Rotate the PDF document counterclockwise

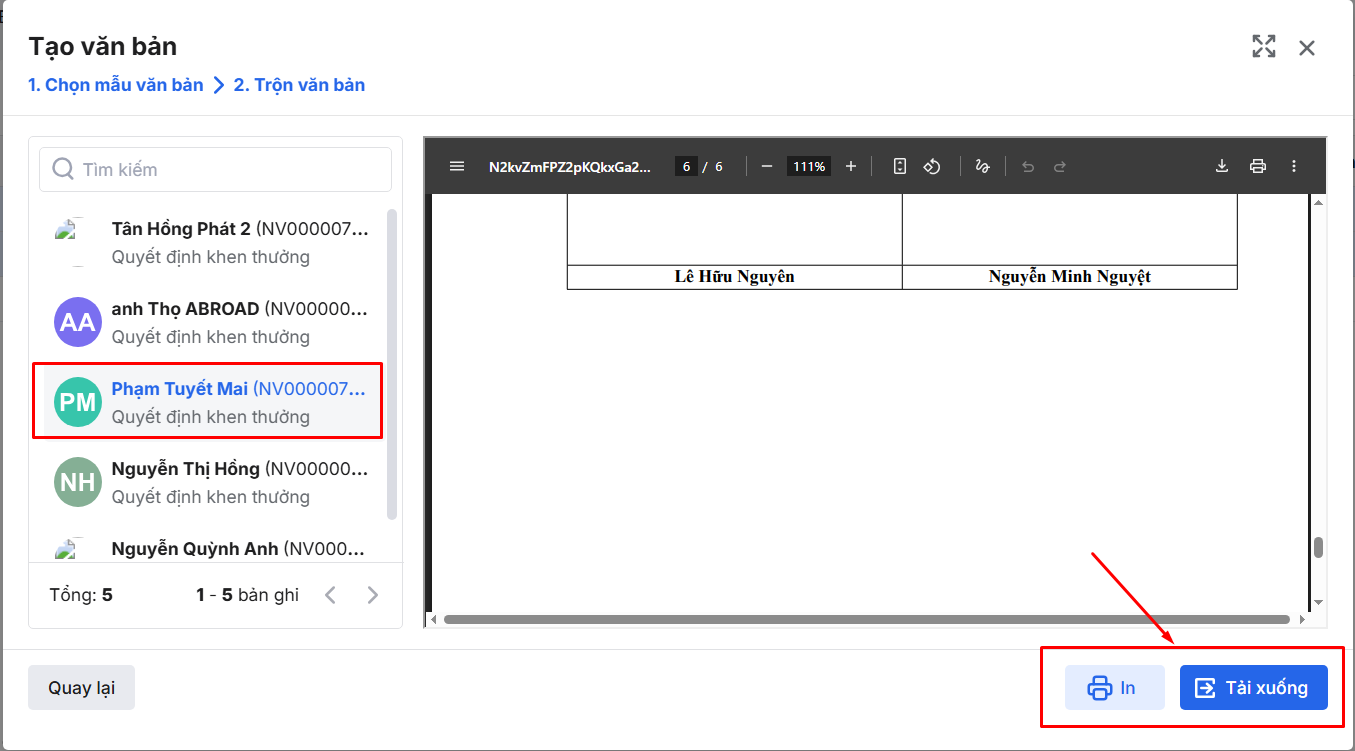click(x=932, y=166)
